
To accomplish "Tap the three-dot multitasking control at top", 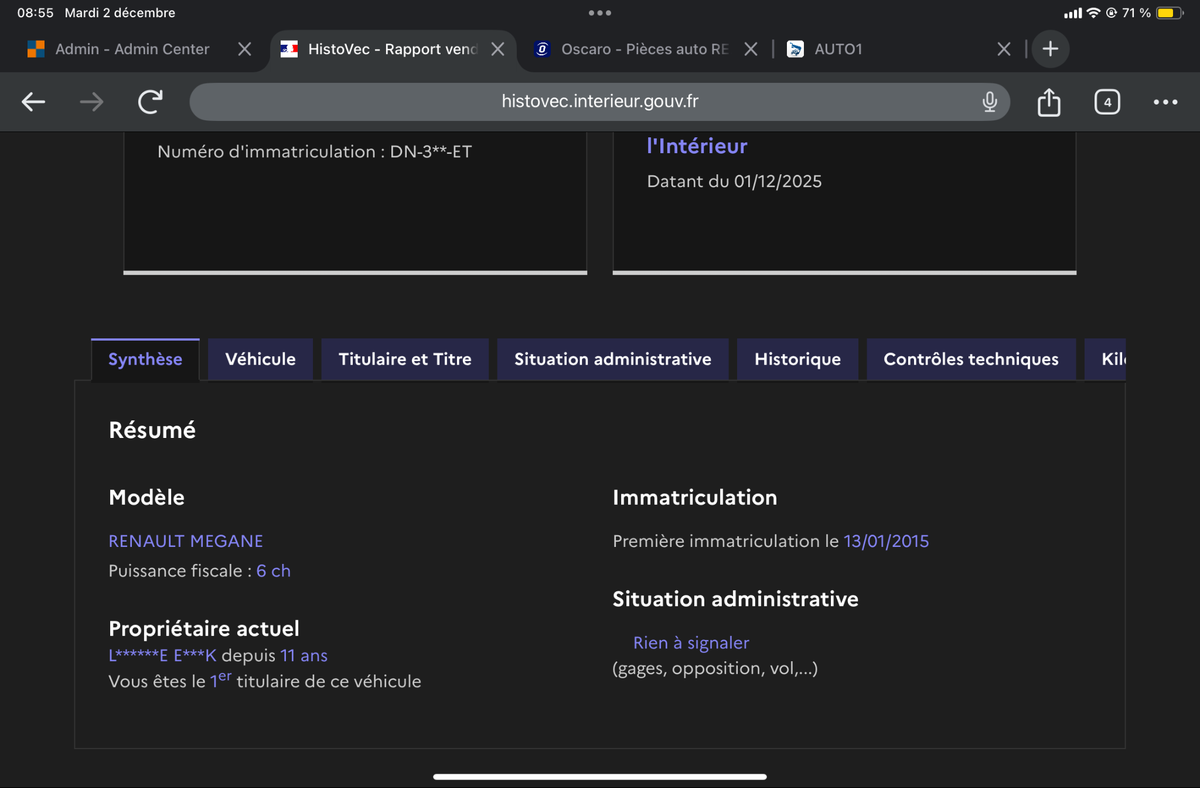I will pos(600,13).
